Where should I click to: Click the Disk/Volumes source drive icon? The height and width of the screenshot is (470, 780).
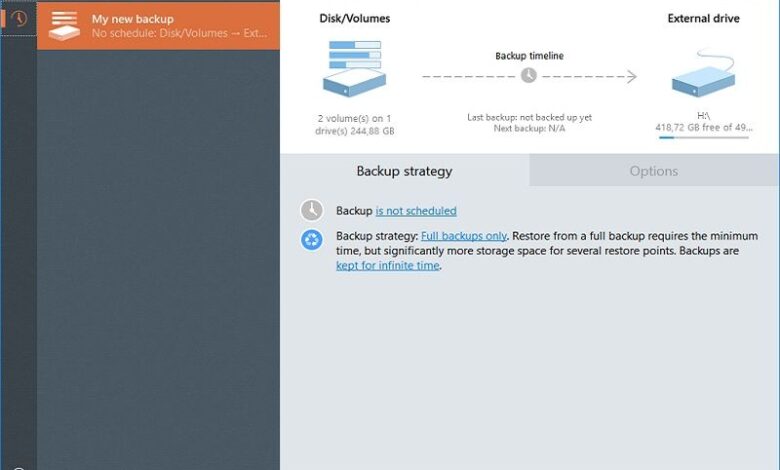(354, 67)
